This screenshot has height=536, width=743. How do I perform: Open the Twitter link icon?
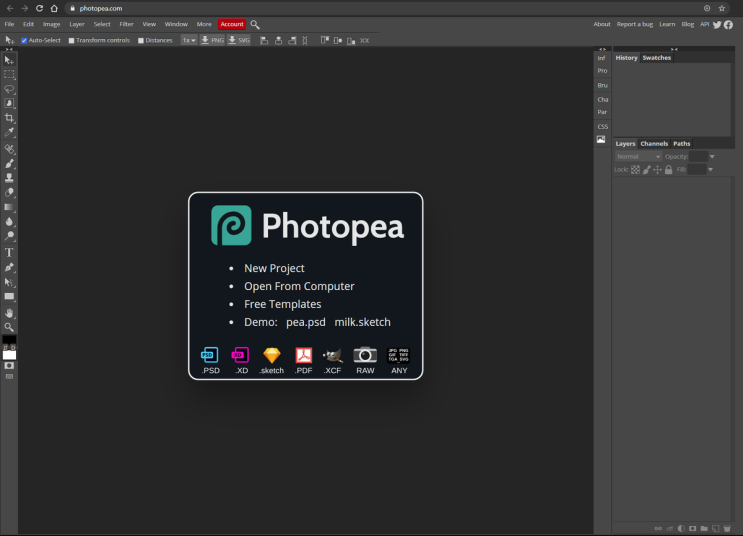(717, 24)
